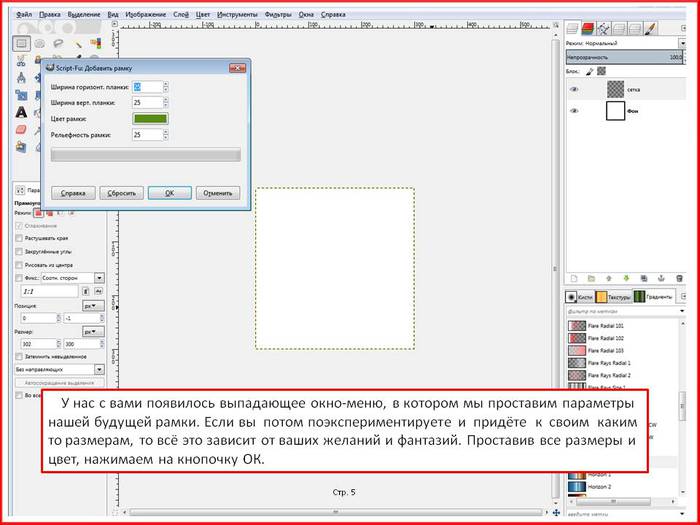Open Без направляющих guides dropdown
The width and height of the screenshot is (700, 525).
(x=60, y=370)
